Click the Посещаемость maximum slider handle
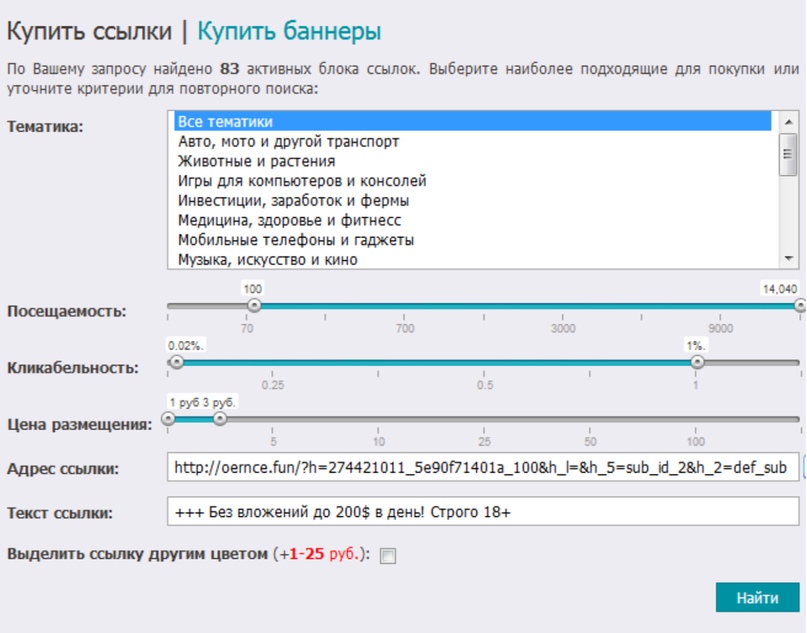The height and width of the screenshot is (633, 807). (799, 306)
